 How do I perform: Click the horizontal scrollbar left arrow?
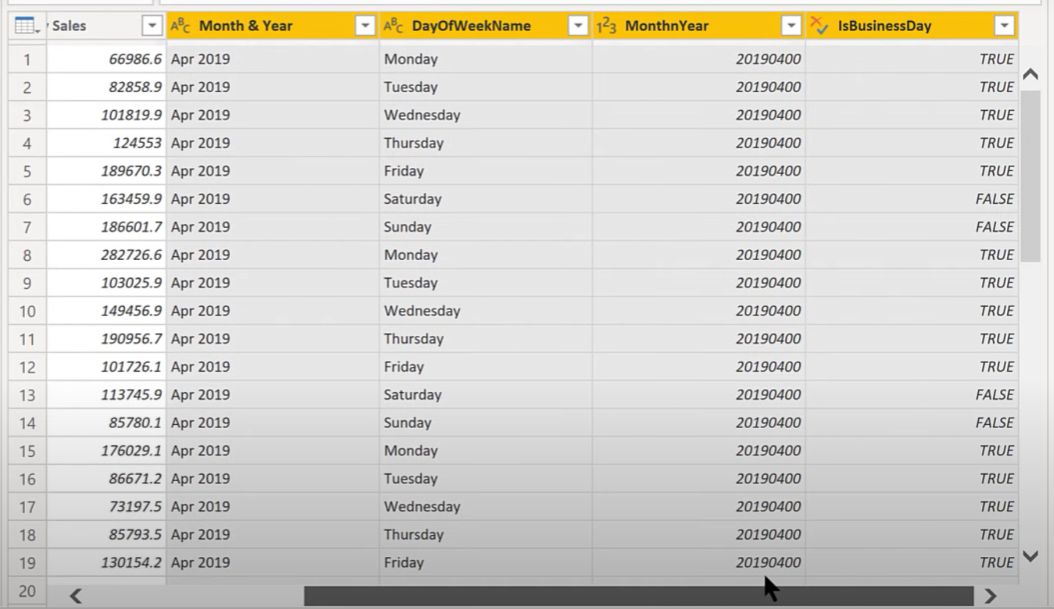click(76, 596)
